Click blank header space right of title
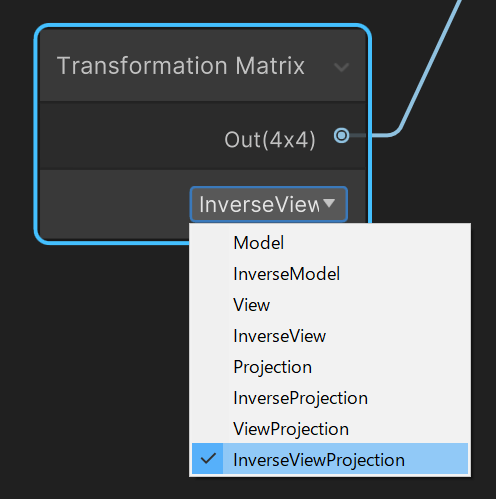 coord(319,66)
